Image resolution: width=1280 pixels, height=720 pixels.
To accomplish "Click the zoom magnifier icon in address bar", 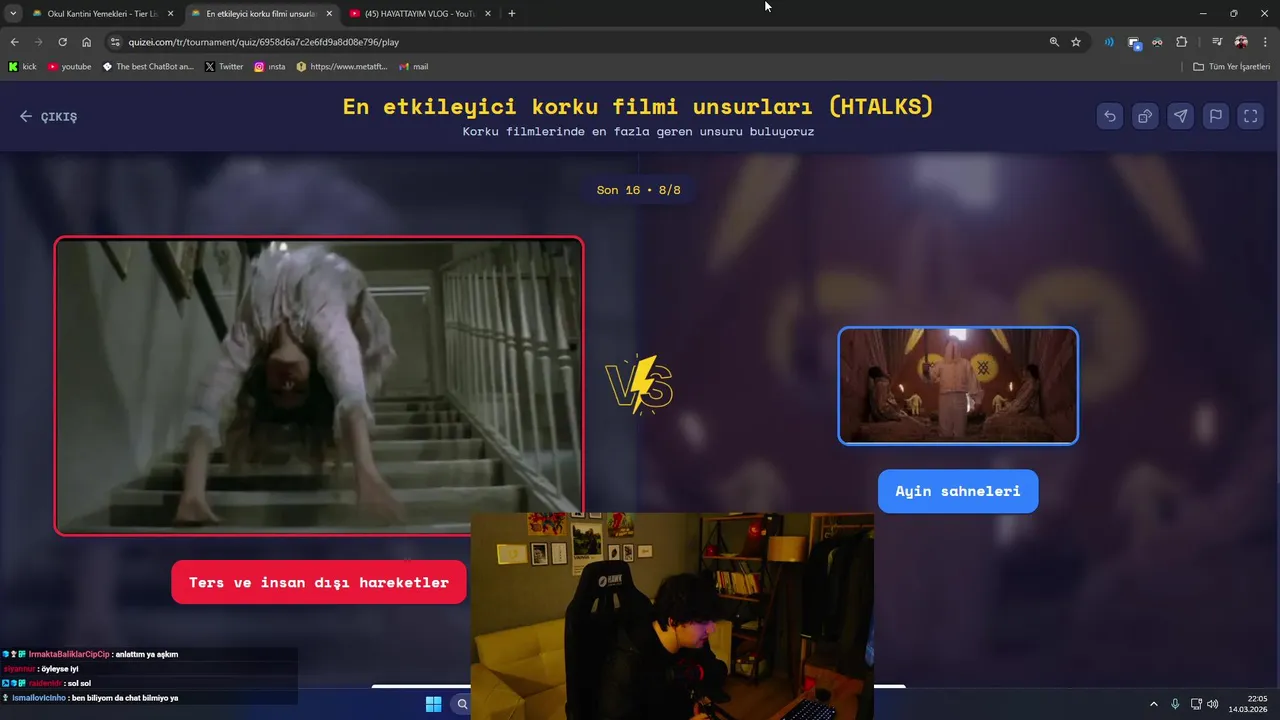I will coord(1054,42).
